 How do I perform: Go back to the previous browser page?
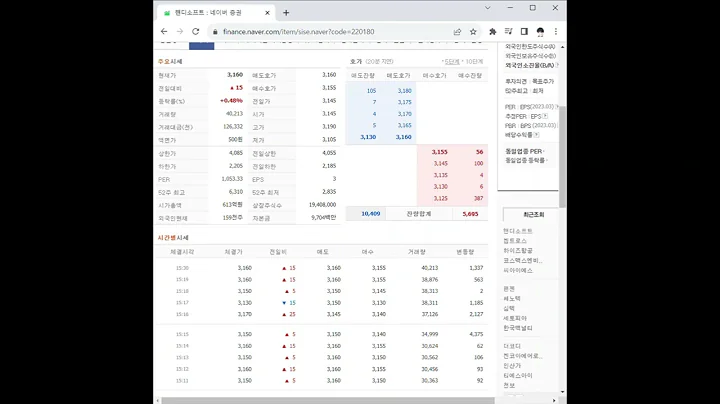164,32
